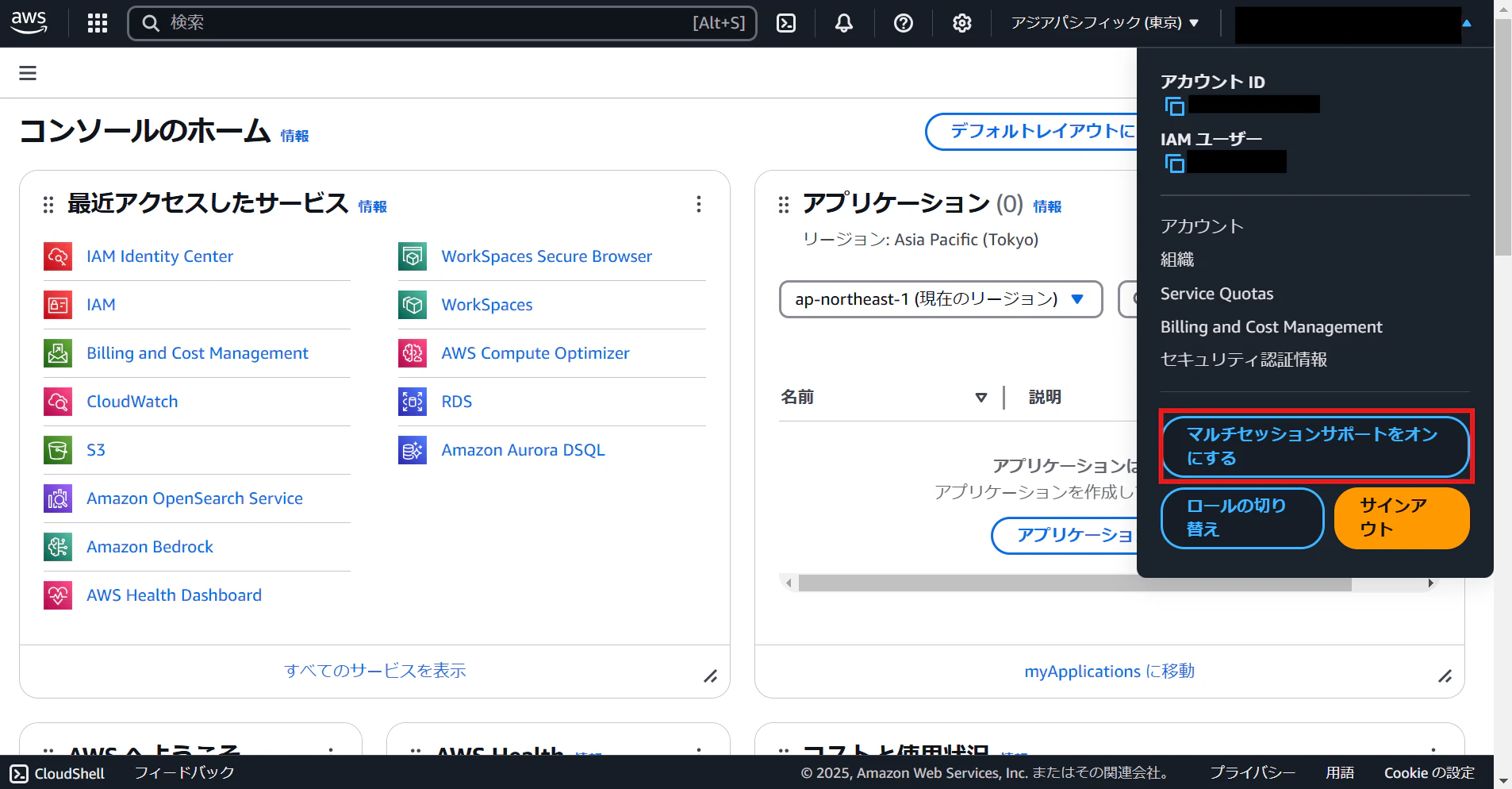Open the WorkSpaces Secure Browser link
This screenshot has width=1512, height=789.
[547, 256]
